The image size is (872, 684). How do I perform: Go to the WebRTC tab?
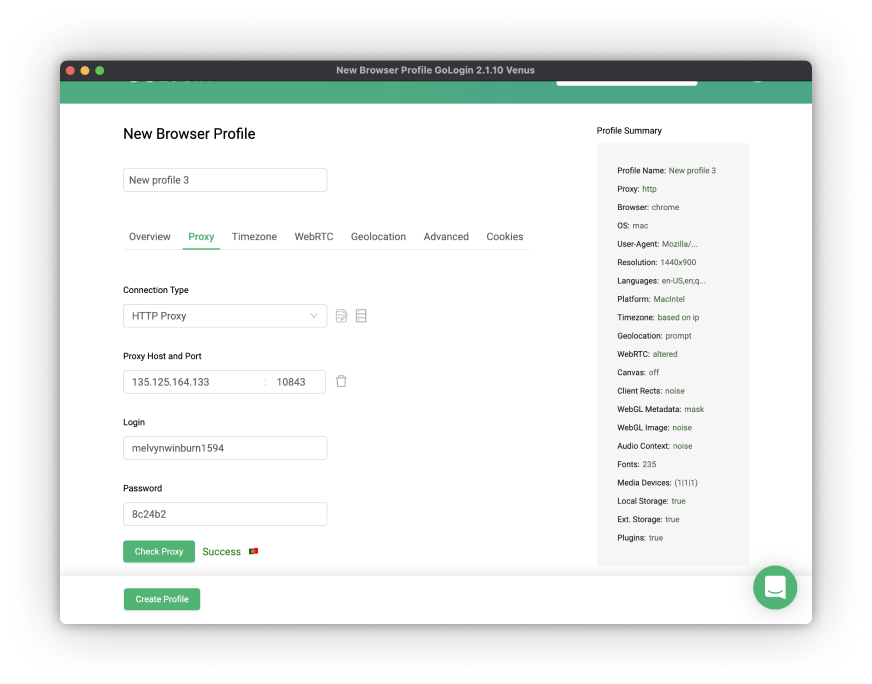(314, 236)
